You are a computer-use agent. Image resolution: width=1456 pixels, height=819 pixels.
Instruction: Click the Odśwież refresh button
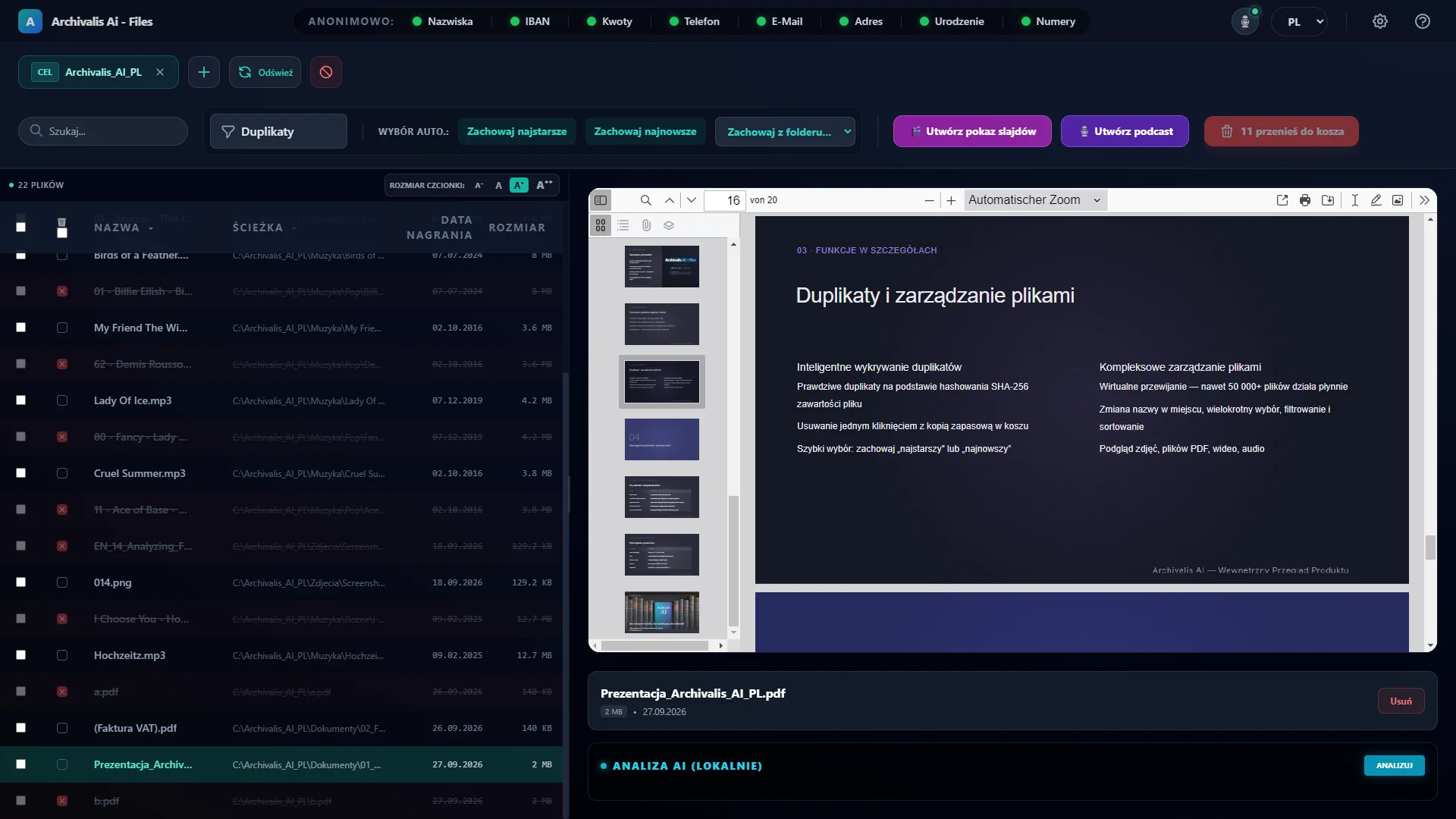[265, 72]
